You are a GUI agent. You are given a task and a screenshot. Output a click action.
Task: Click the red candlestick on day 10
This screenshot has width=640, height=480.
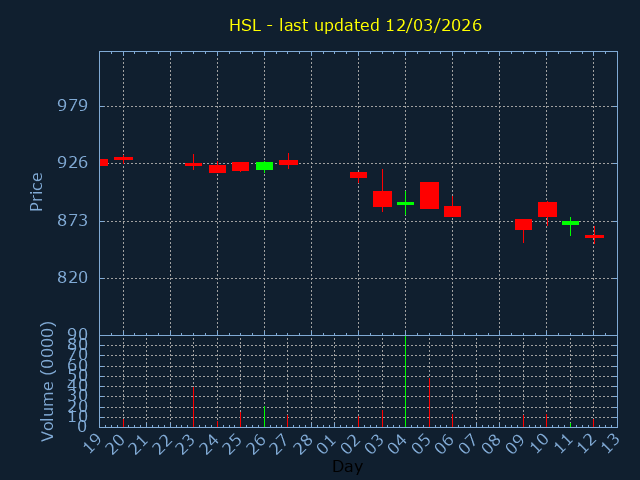(547, 209)
